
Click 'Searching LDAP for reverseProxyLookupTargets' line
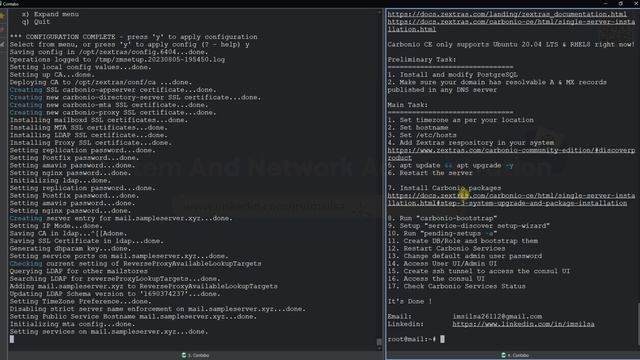pos(115,279)
